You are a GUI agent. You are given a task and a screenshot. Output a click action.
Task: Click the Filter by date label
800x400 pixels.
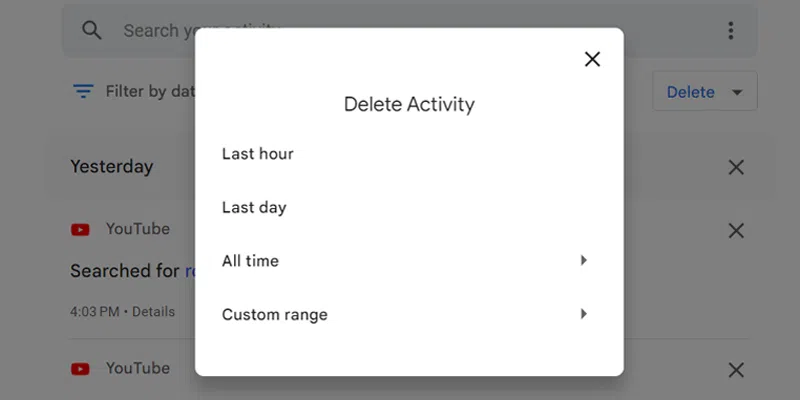pos(150,92)
